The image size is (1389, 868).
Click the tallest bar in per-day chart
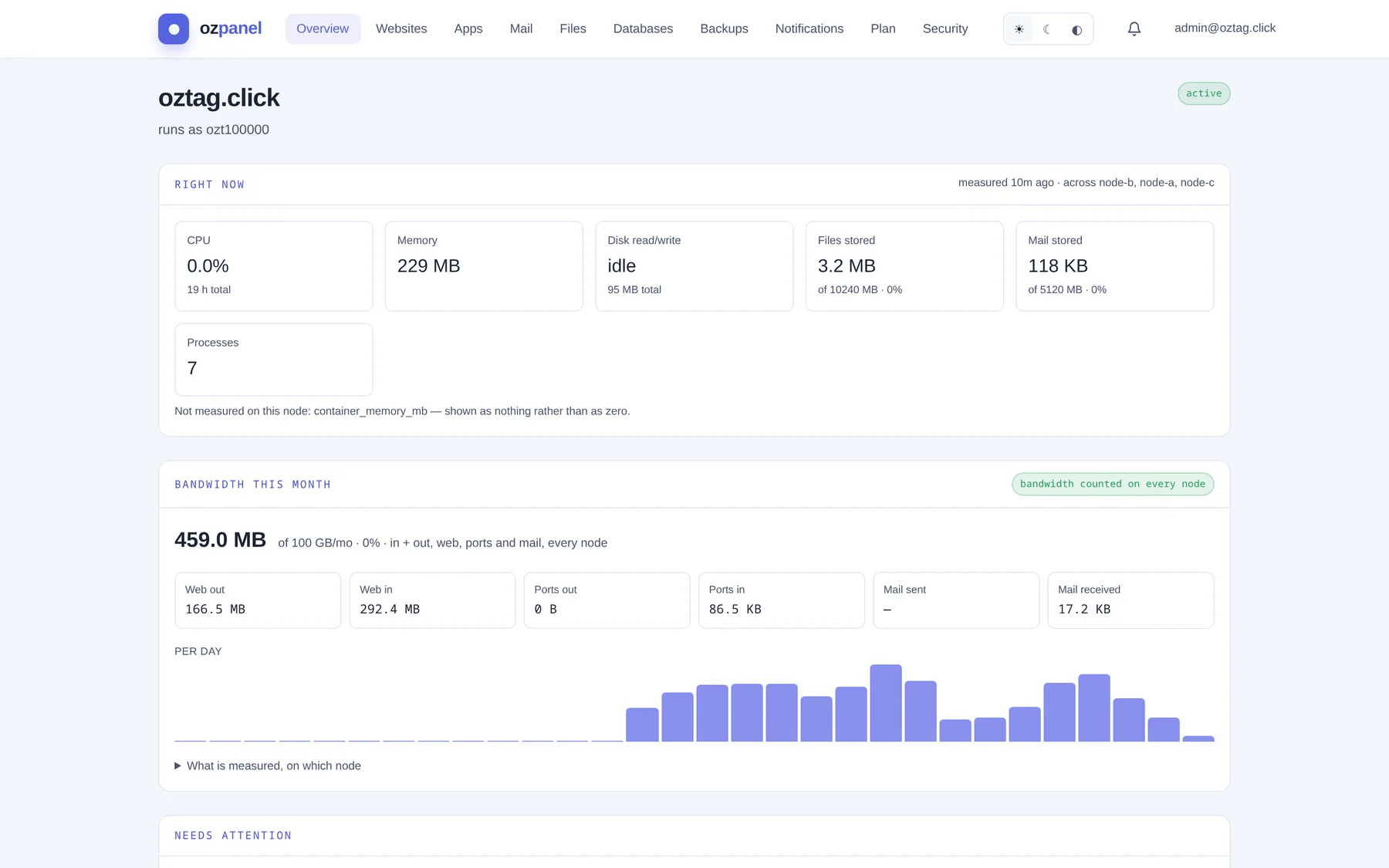click(886, 703)
